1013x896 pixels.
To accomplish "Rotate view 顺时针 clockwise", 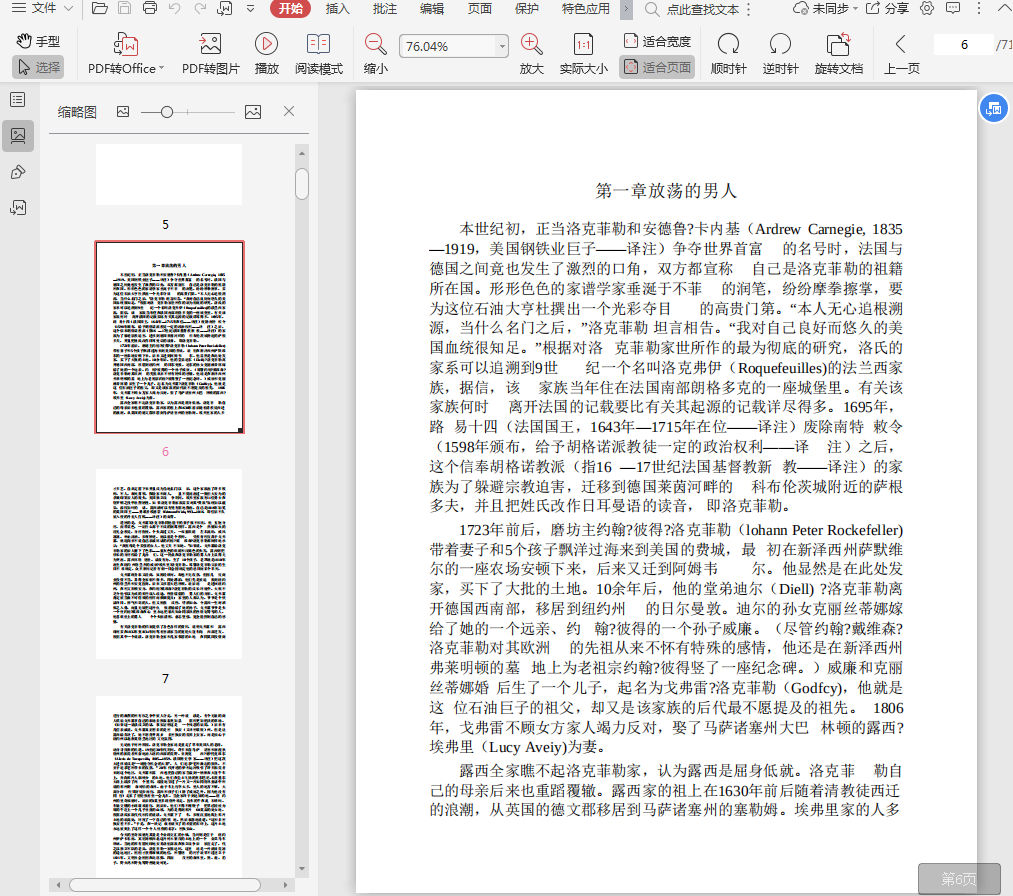I will [x=728, y=54].
